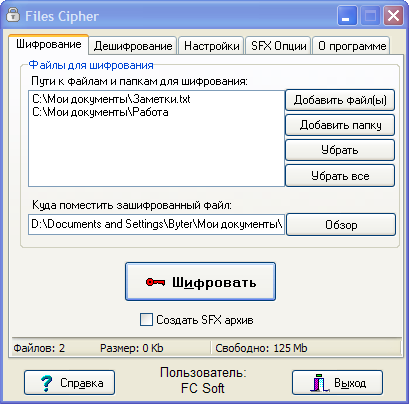This screenshot has height=404, width=409.
Task: Enable the Создать SFX архив checkbox
Action: (146, 320)
